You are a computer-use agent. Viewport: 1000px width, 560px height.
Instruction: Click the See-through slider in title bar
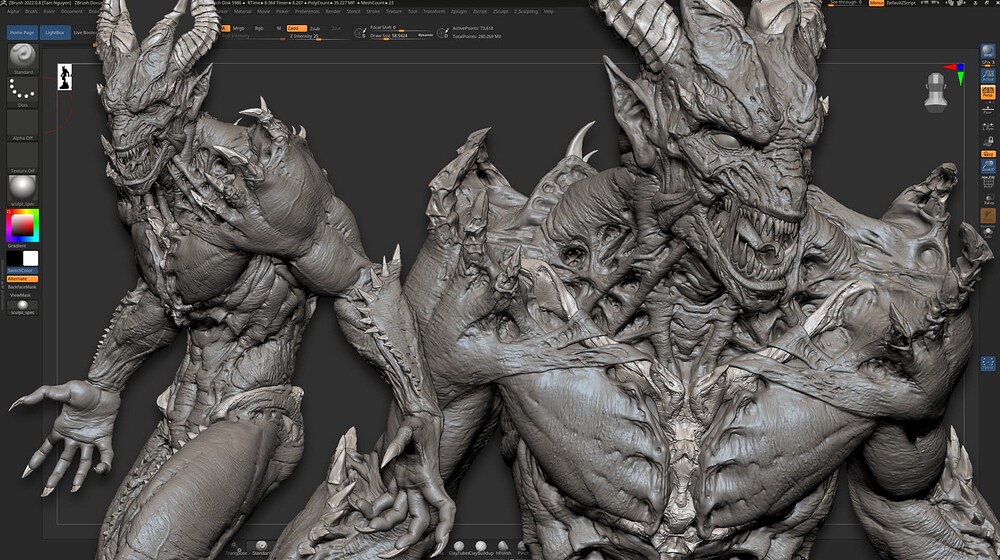pyautogui.click(x=846, y=3)
